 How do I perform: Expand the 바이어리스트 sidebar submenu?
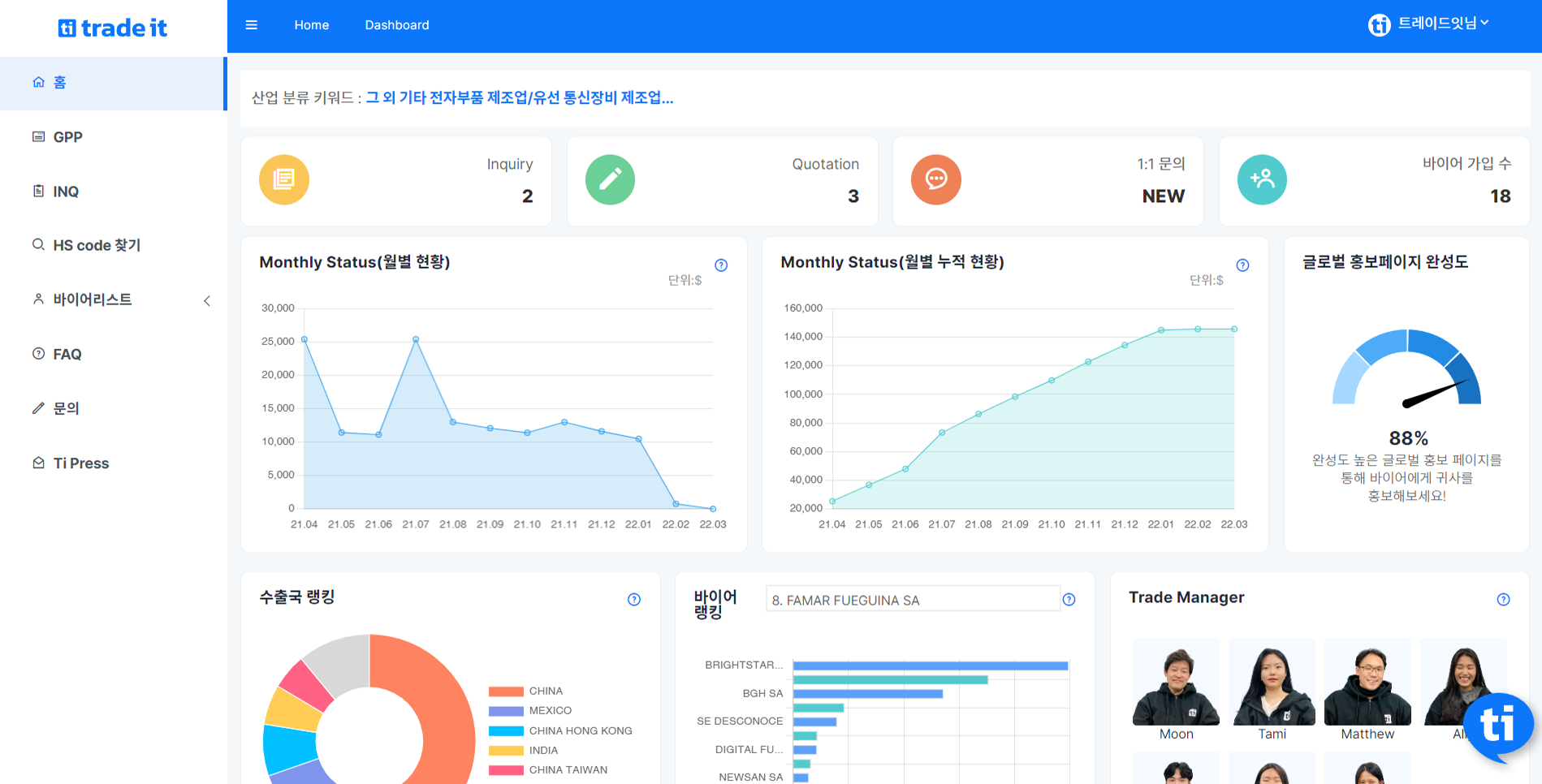click(122, 300)
